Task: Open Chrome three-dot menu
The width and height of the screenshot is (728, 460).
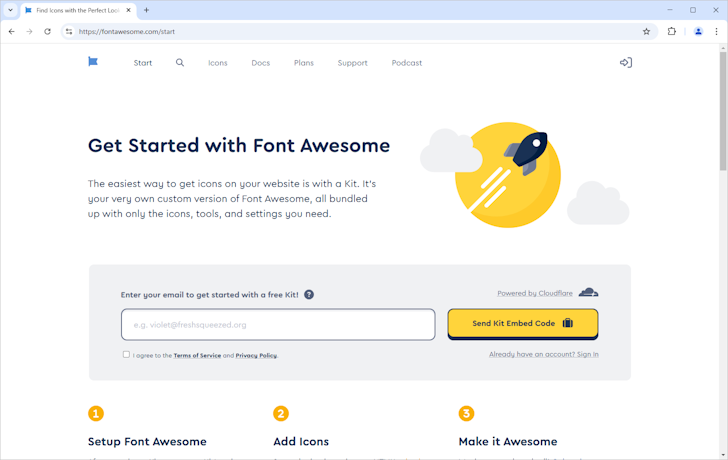Action: (x=717, y=31)
